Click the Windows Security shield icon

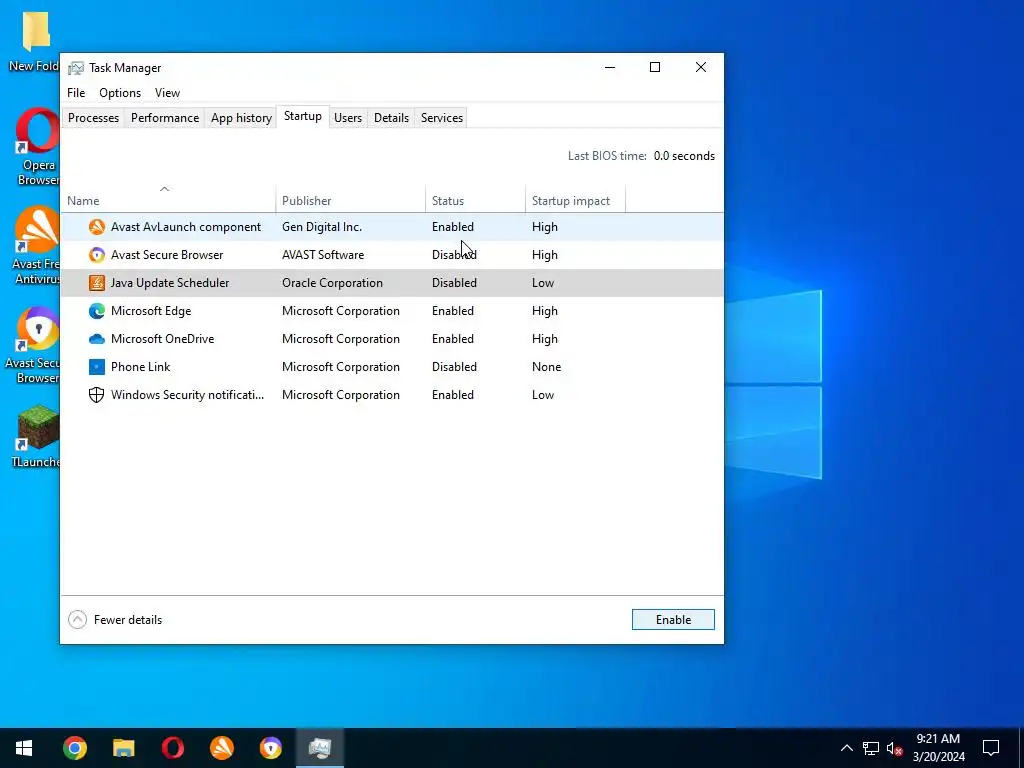coord(97,395)
